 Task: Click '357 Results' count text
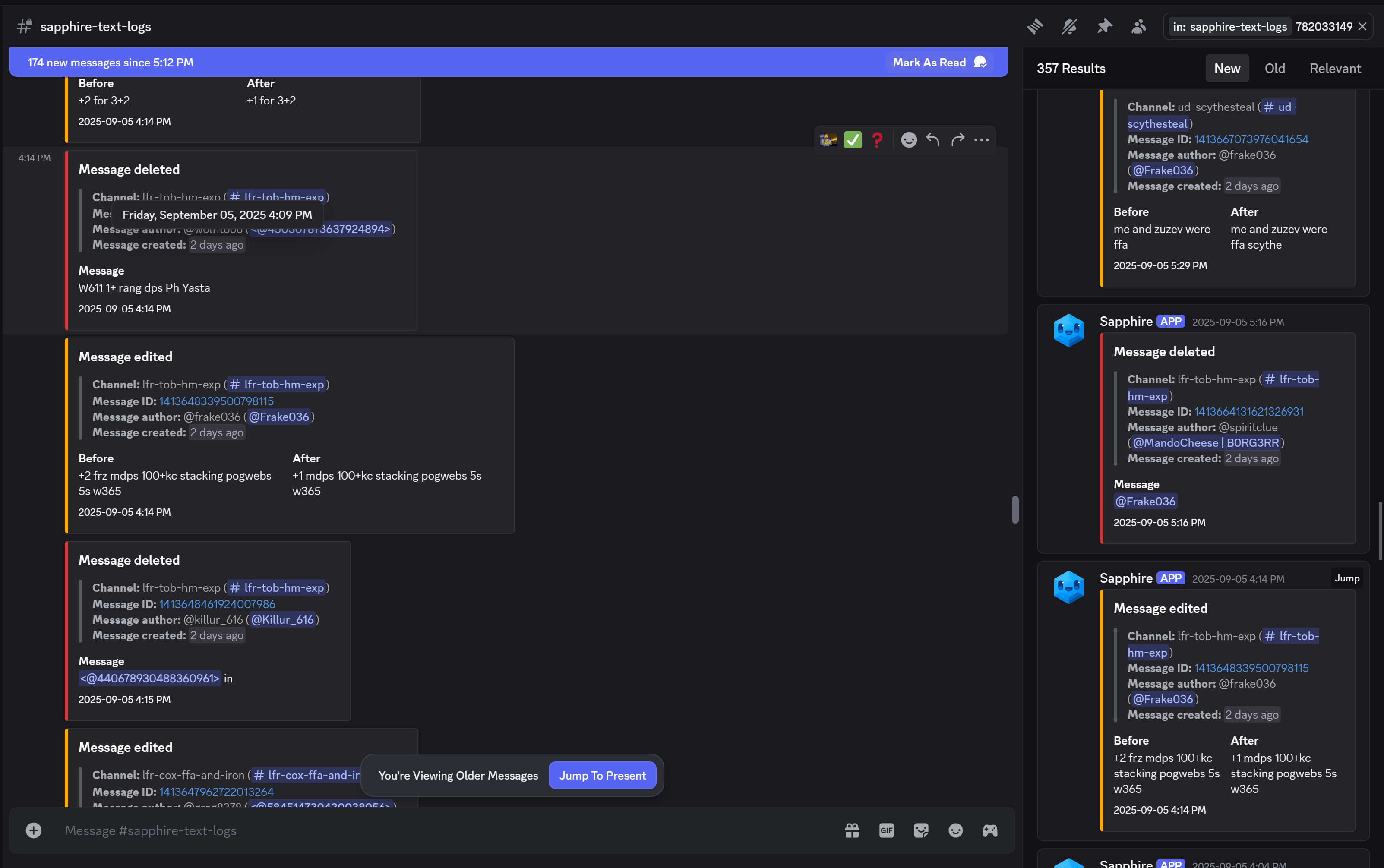point(1071,68)
